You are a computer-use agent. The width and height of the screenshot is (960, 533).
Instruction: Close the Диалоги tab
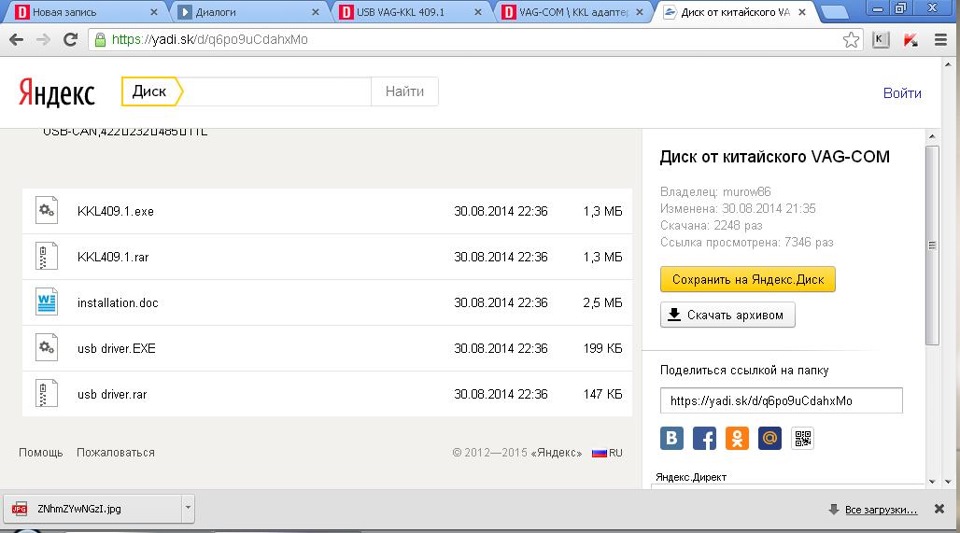click(x=315, y=12)
